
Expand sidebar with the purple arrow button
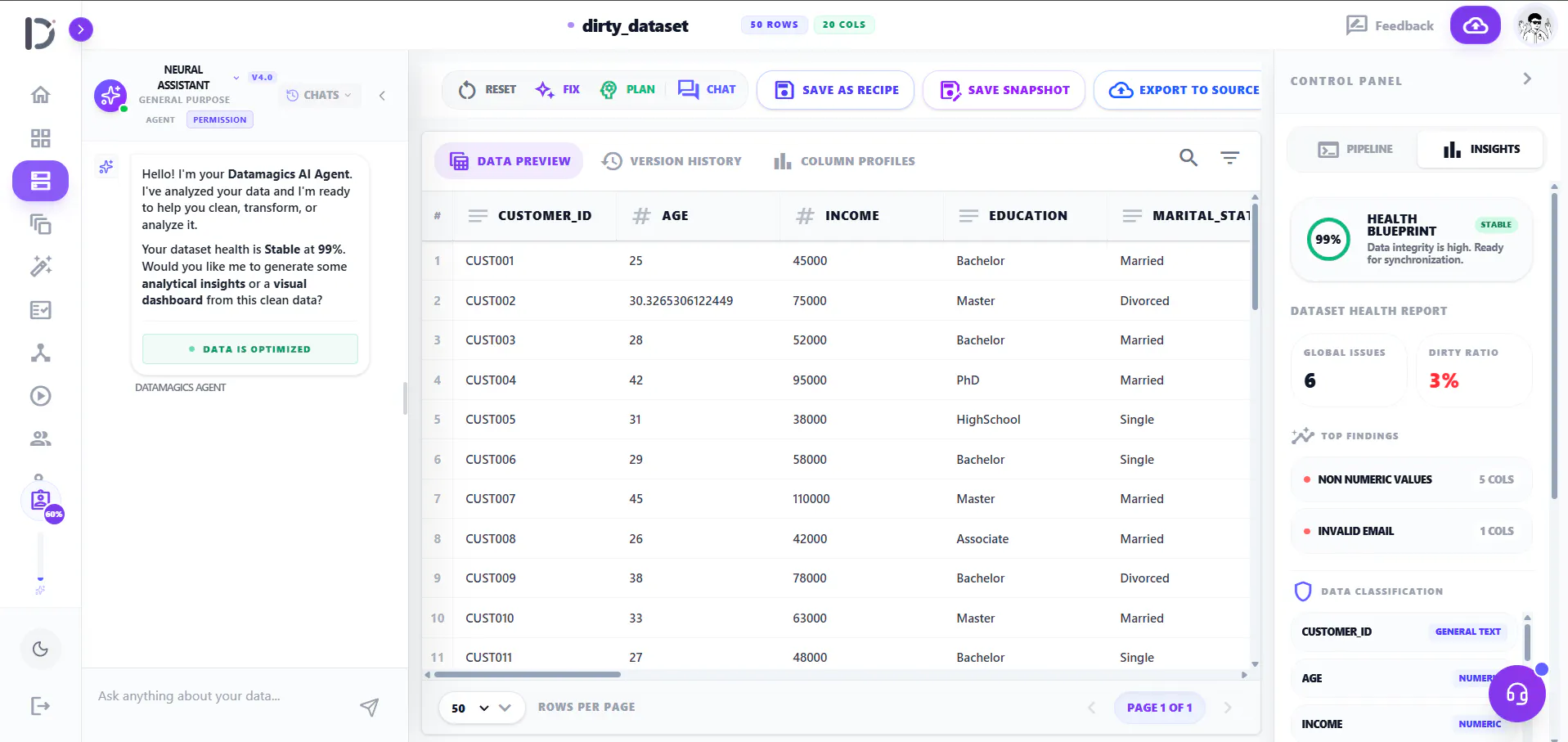(80, 30)
